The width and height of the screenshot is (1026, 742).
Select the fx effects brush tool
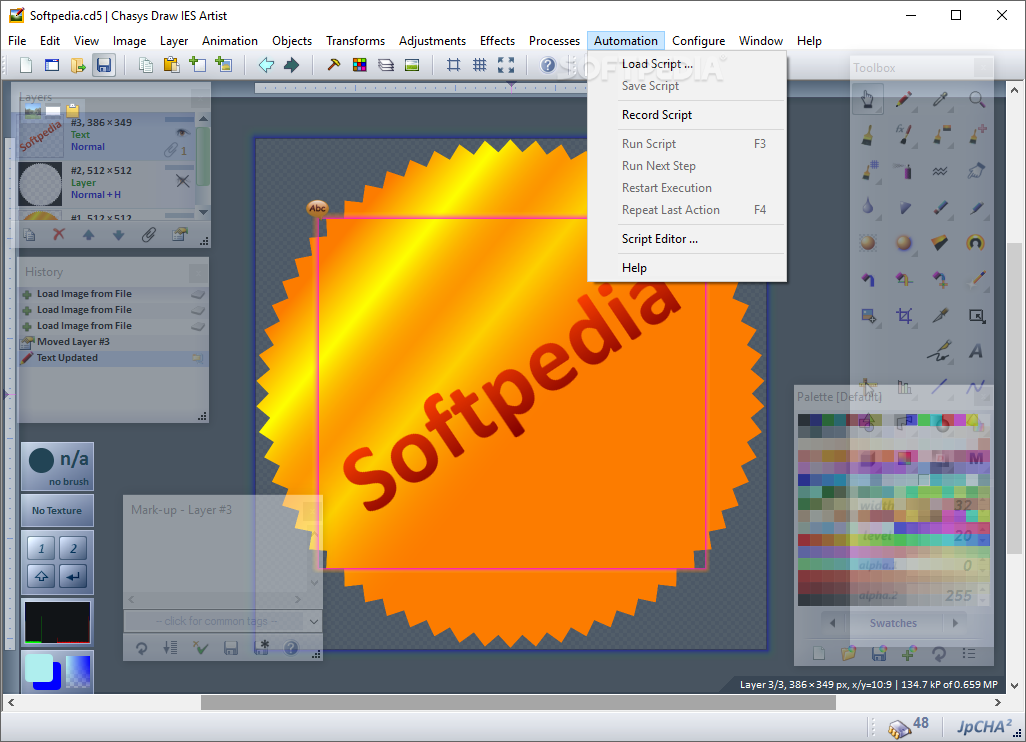tap(904, 135)
